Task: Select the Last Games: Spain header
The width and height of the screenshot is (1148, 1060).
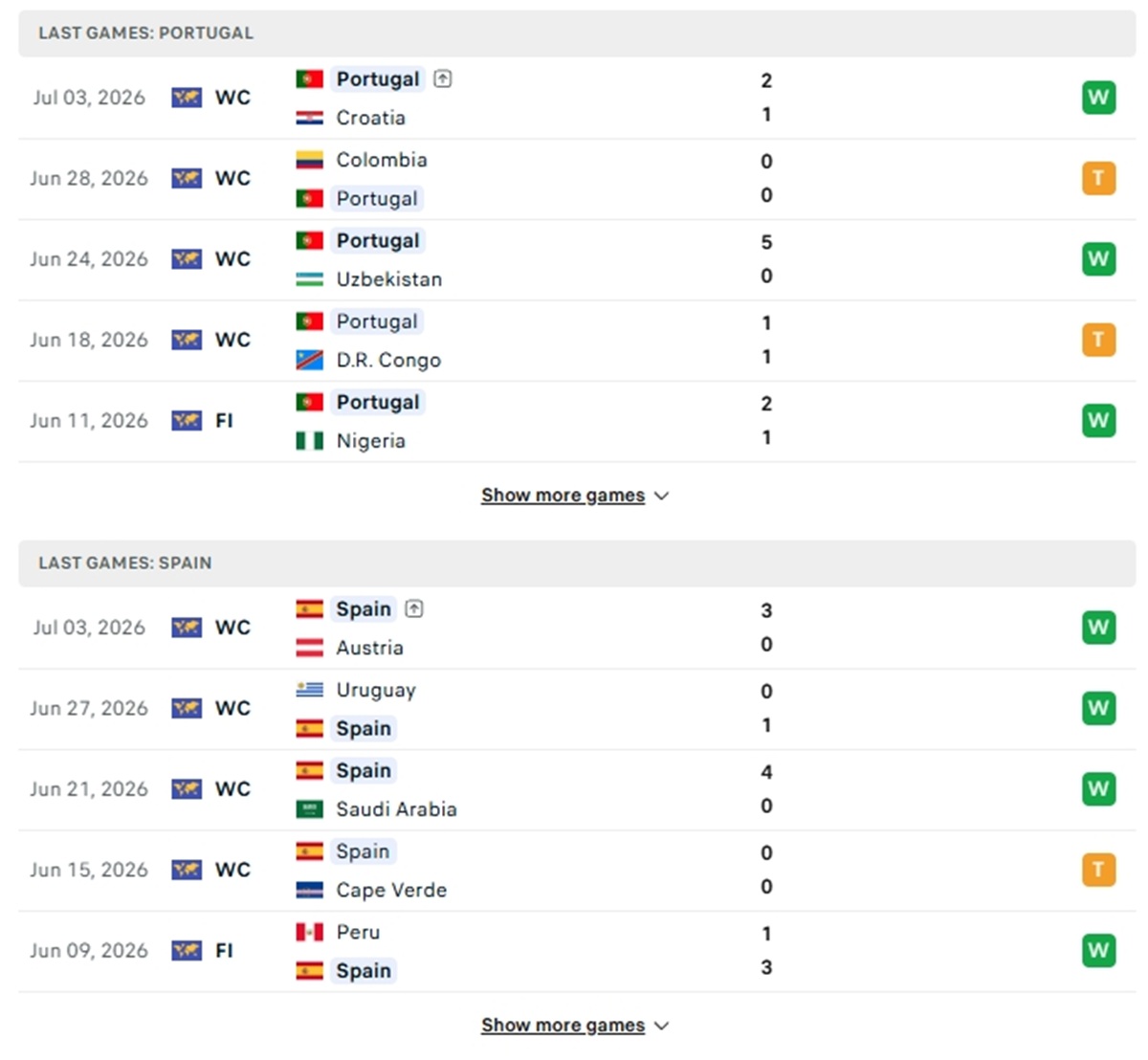Action: pyautogui.click(x=577, y=563)
